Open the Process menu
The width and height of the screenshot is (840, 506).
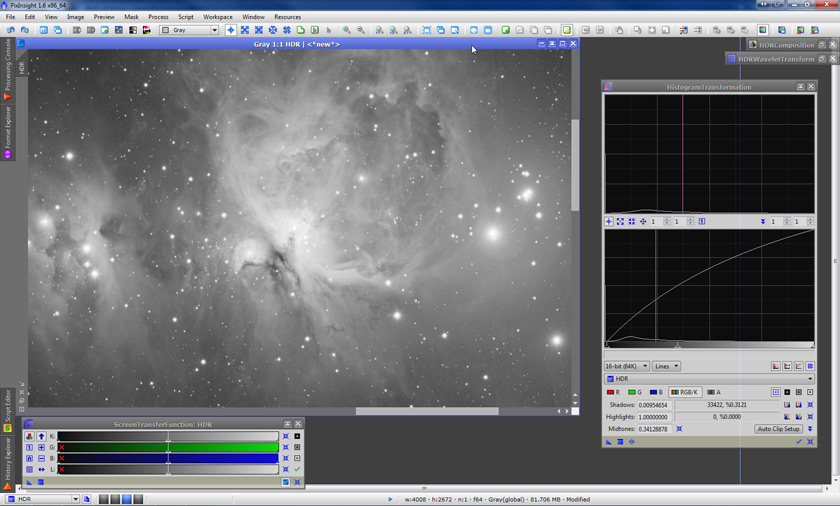tap(158, 17)
